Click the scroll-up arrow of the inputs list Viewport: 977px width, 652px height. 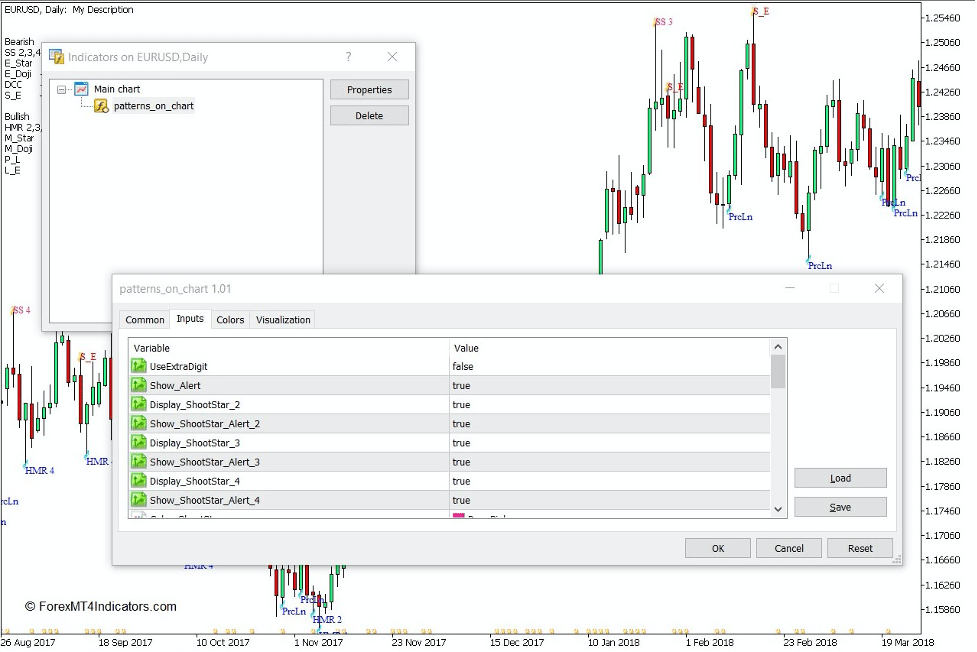point(778,346)
